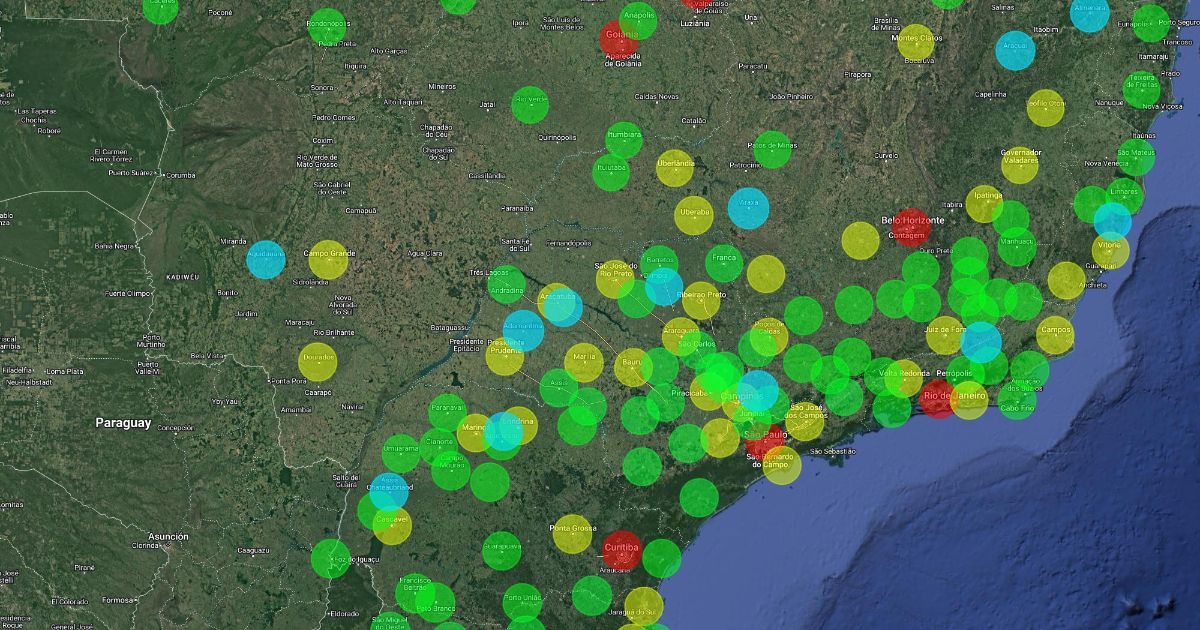1200x630 pixels.
Task: Click the Paraguay country label
Action: 123,423
